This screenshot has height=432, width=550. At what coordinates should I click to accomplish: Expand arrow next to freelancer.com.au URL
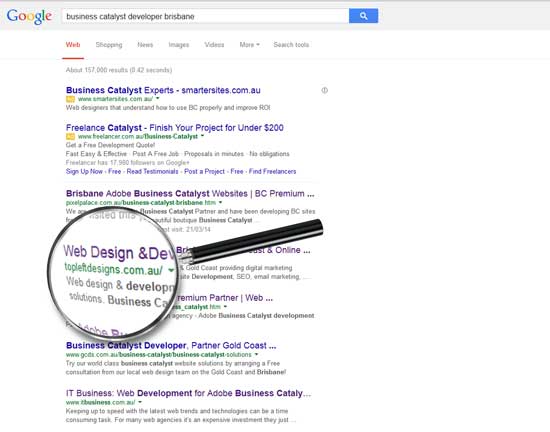coord(202,136)
